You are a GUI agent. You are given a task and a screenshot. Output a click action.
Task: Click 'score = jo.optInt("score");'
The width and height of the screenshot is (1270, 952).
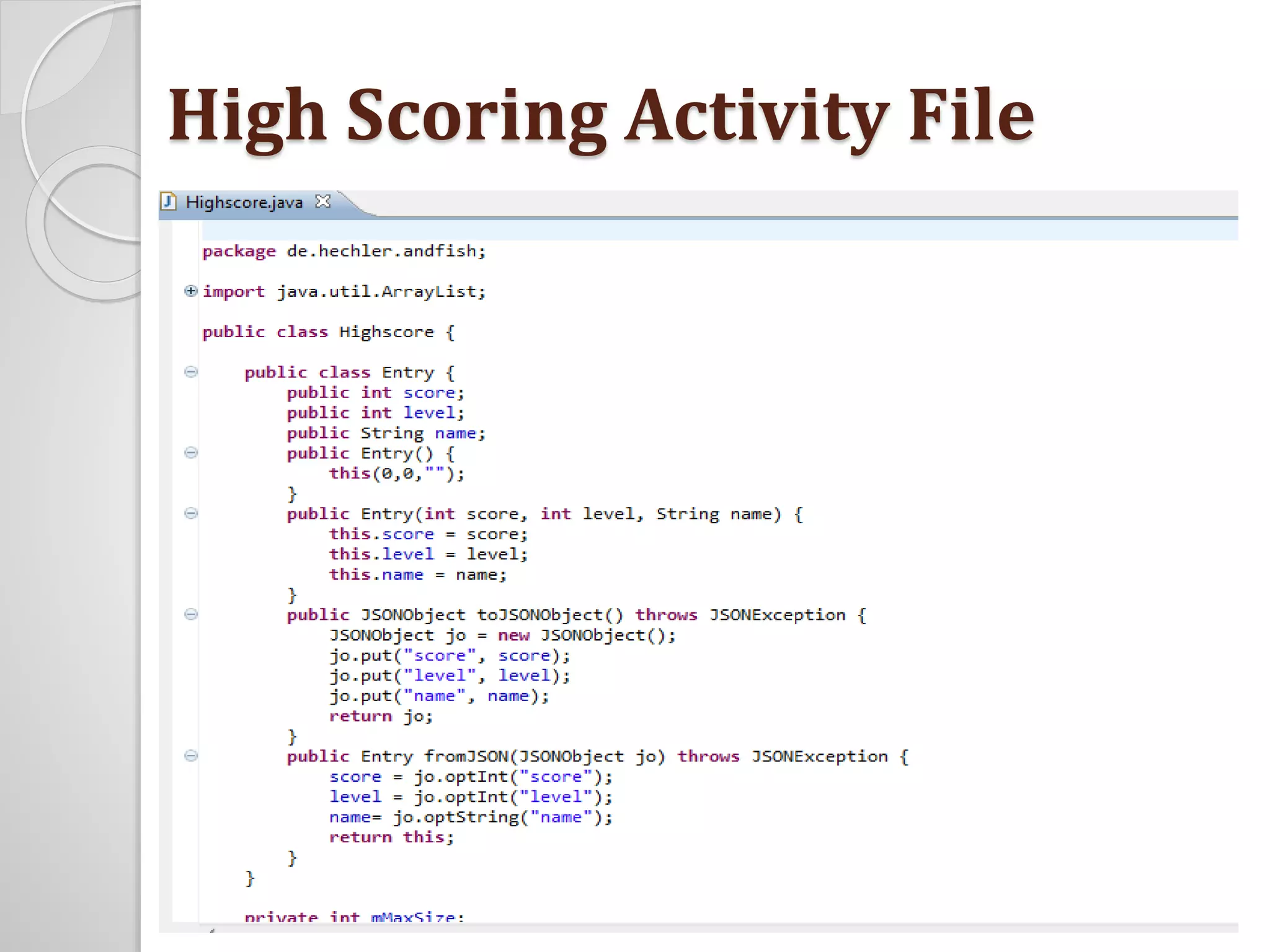(x=471, y=777)
